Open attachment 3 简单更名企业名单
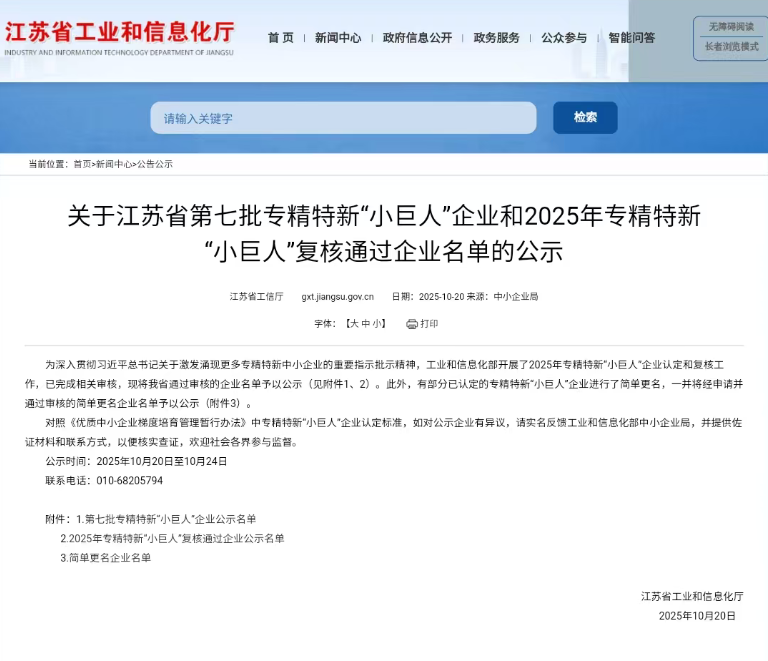Screen dimensions: 768x661 [x=105, y=558]
